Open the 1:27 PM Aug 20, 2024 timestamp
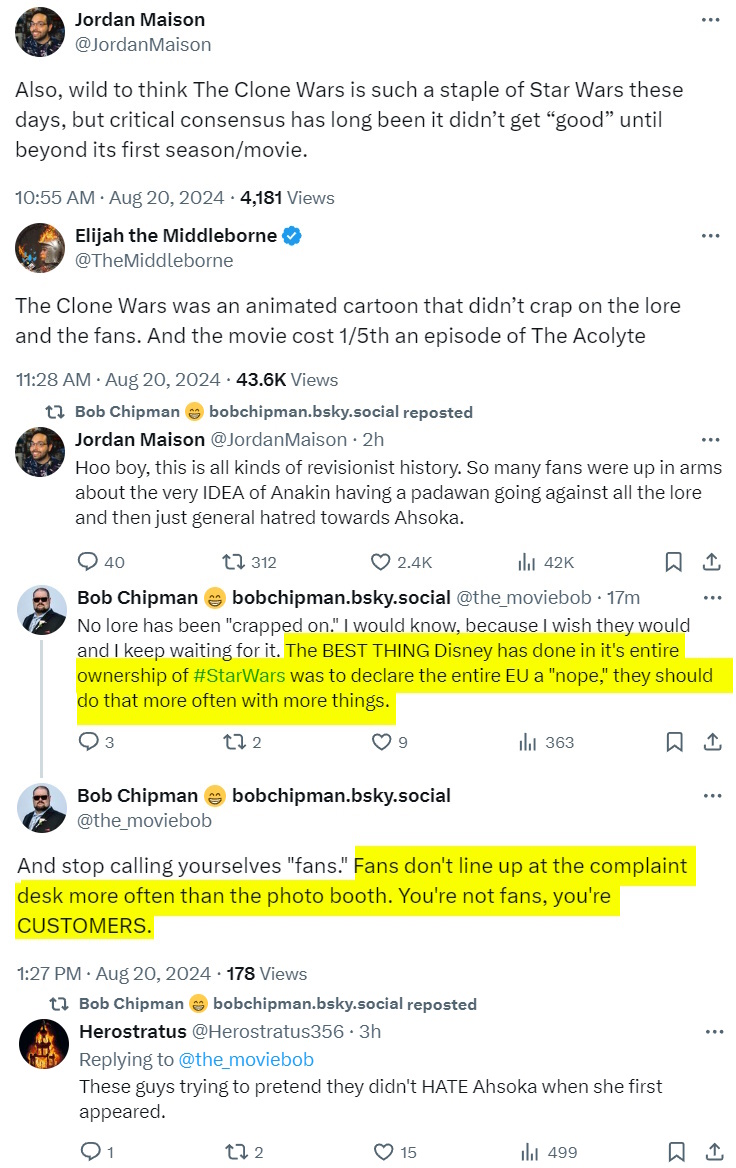 click(114, 974)
